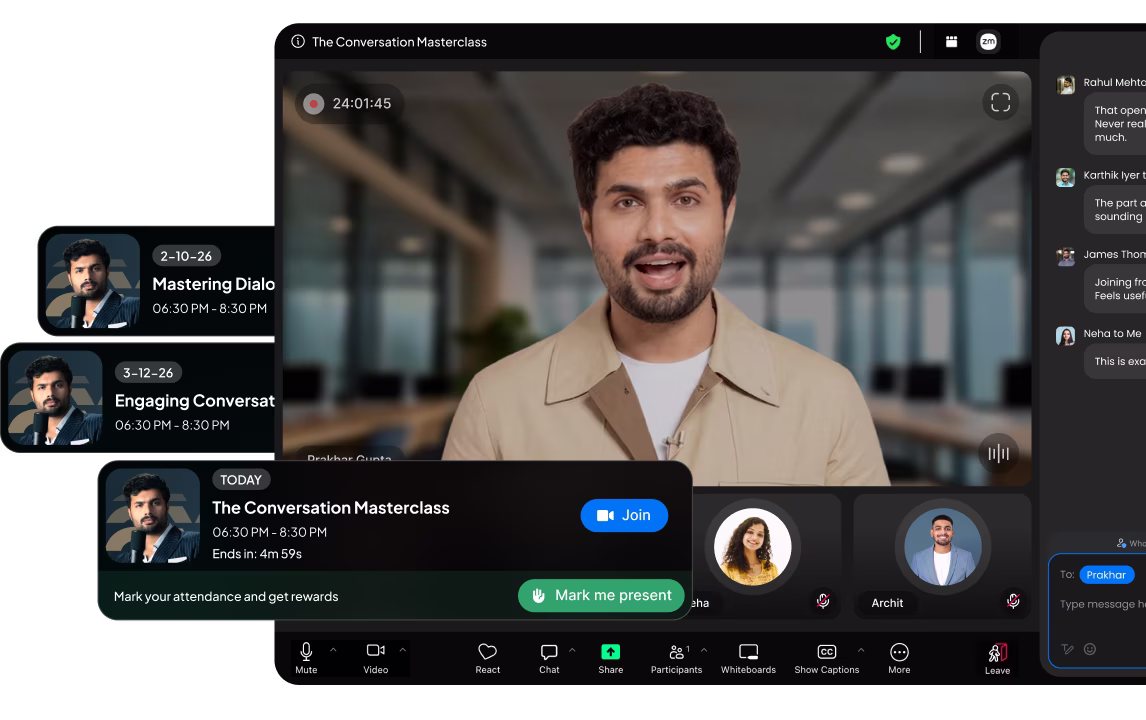Click the 2-10-26 date badge
Image resolution: width=1146 pixels, height=720 pixels.
click(186, 256)
